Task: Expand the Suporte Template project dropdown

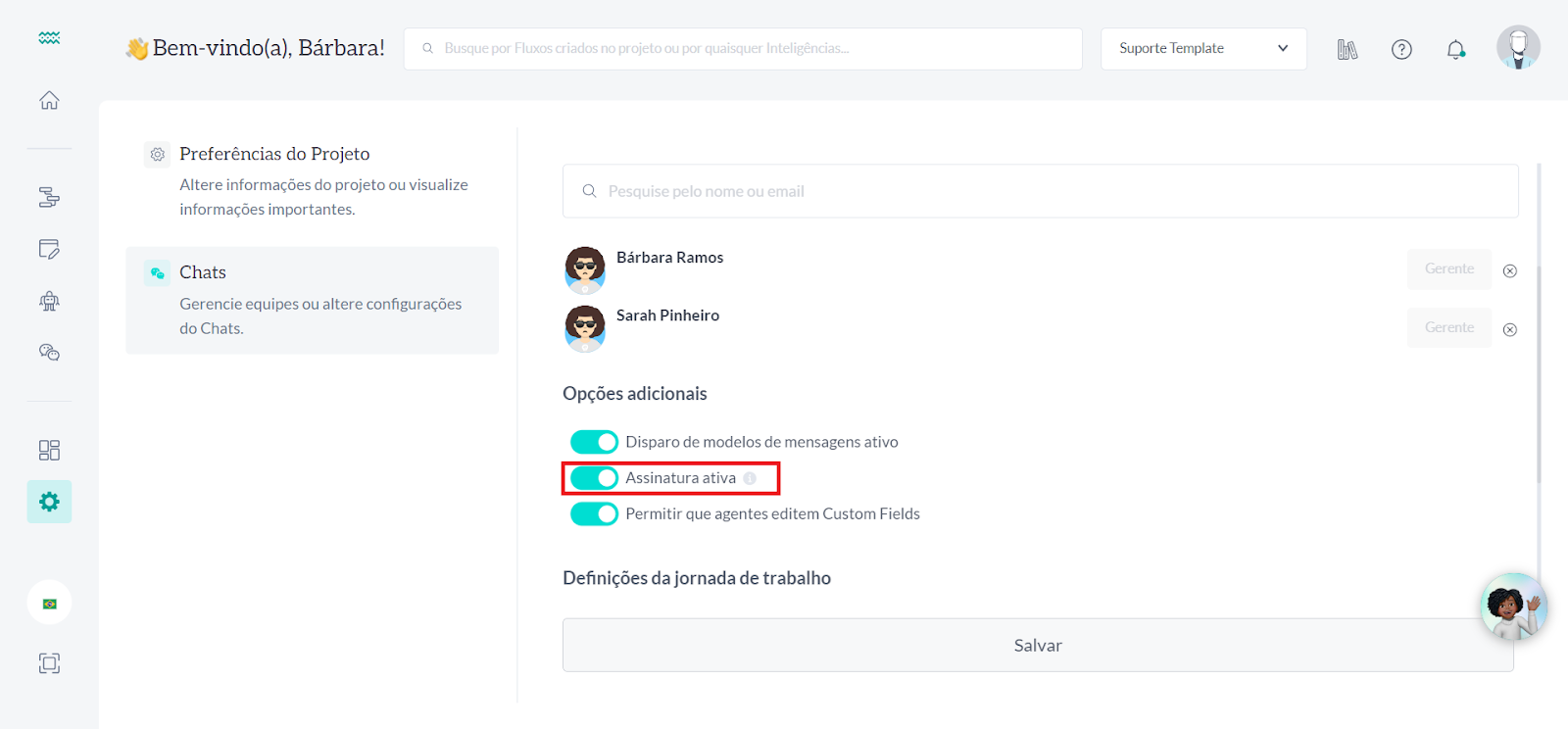Action: coord(1202,49)
